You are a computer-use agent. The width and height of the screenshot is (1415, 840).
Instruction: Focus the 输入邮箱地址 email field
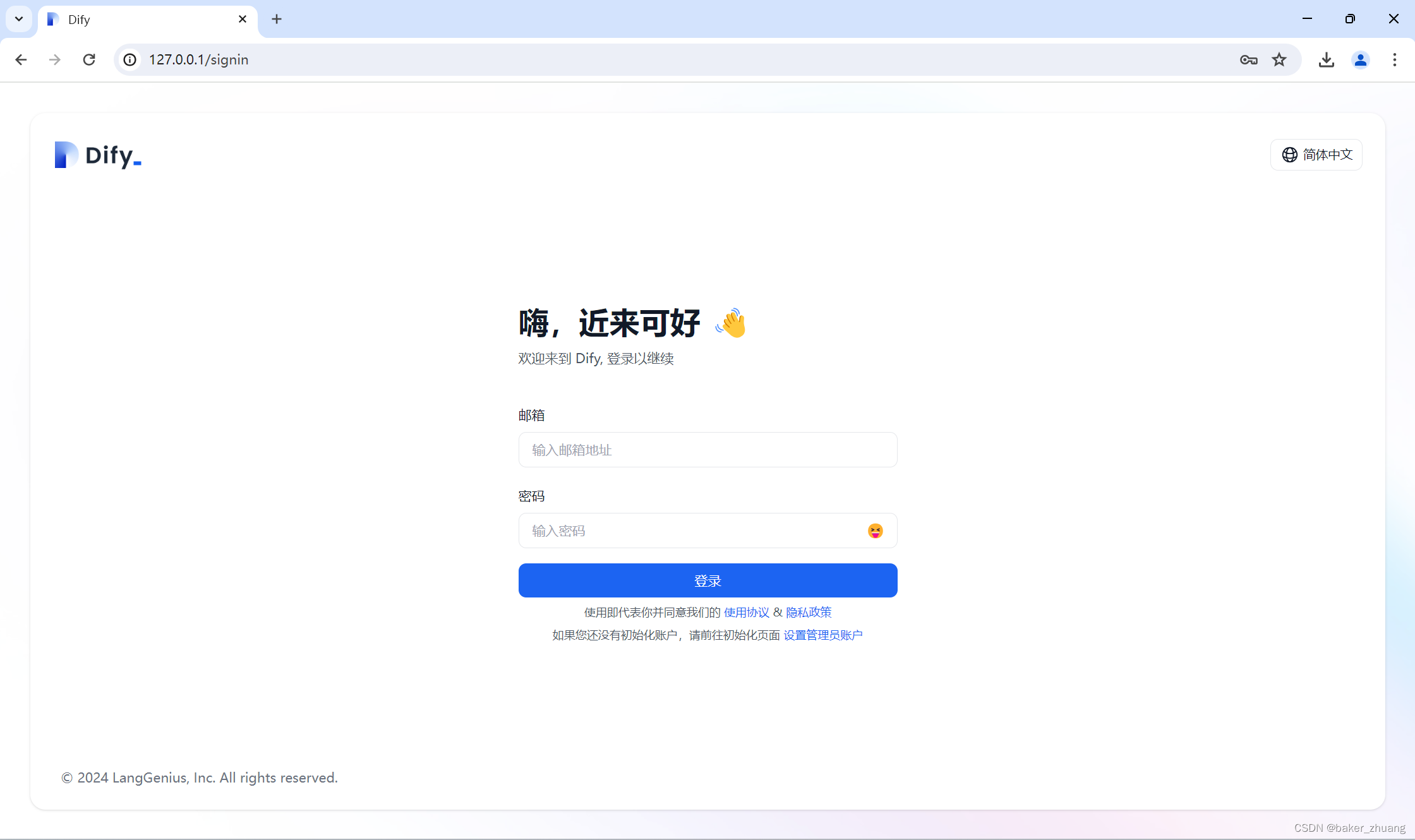coord(707,450)
